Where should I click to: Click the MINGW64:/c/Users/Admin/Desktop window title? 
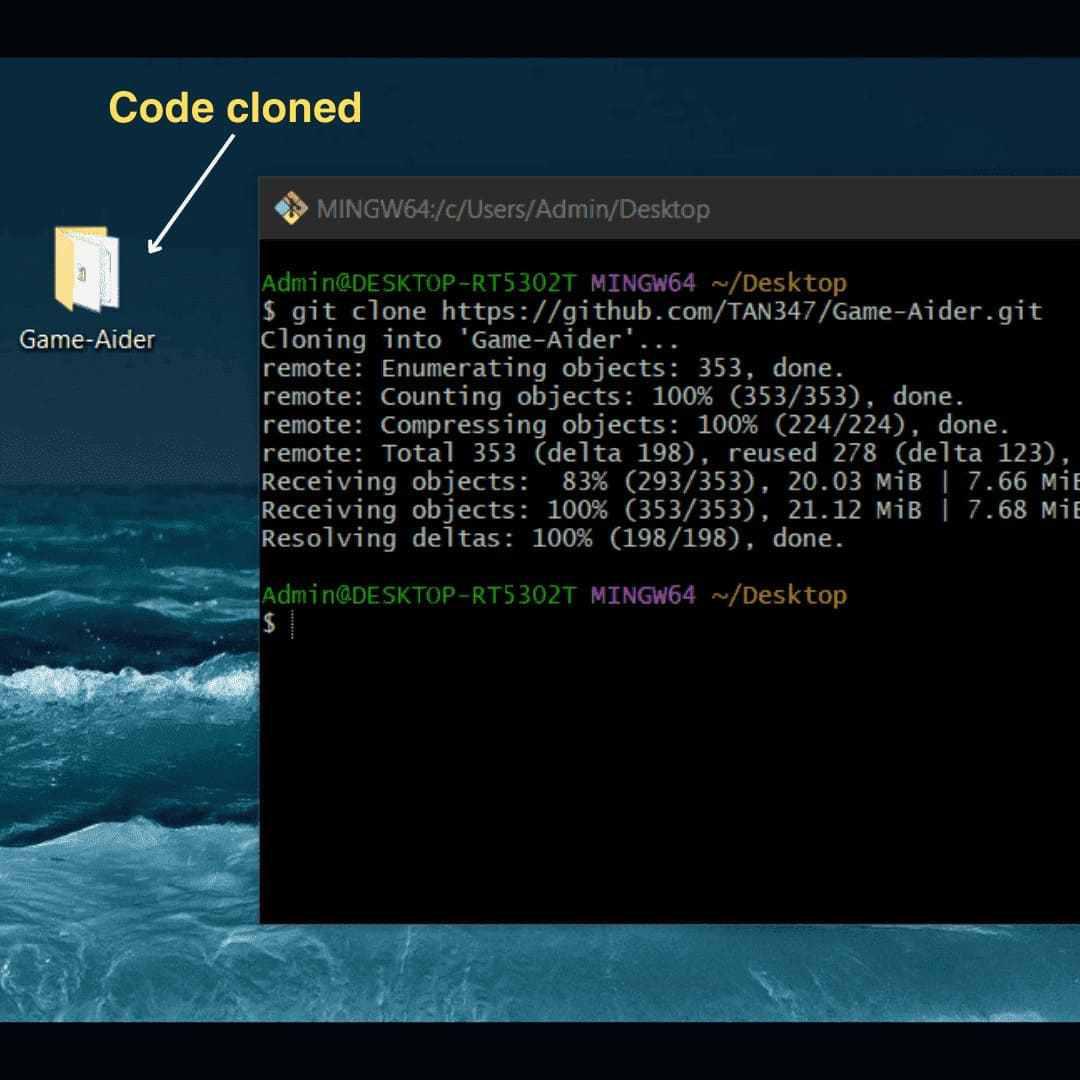click(512, 209)
